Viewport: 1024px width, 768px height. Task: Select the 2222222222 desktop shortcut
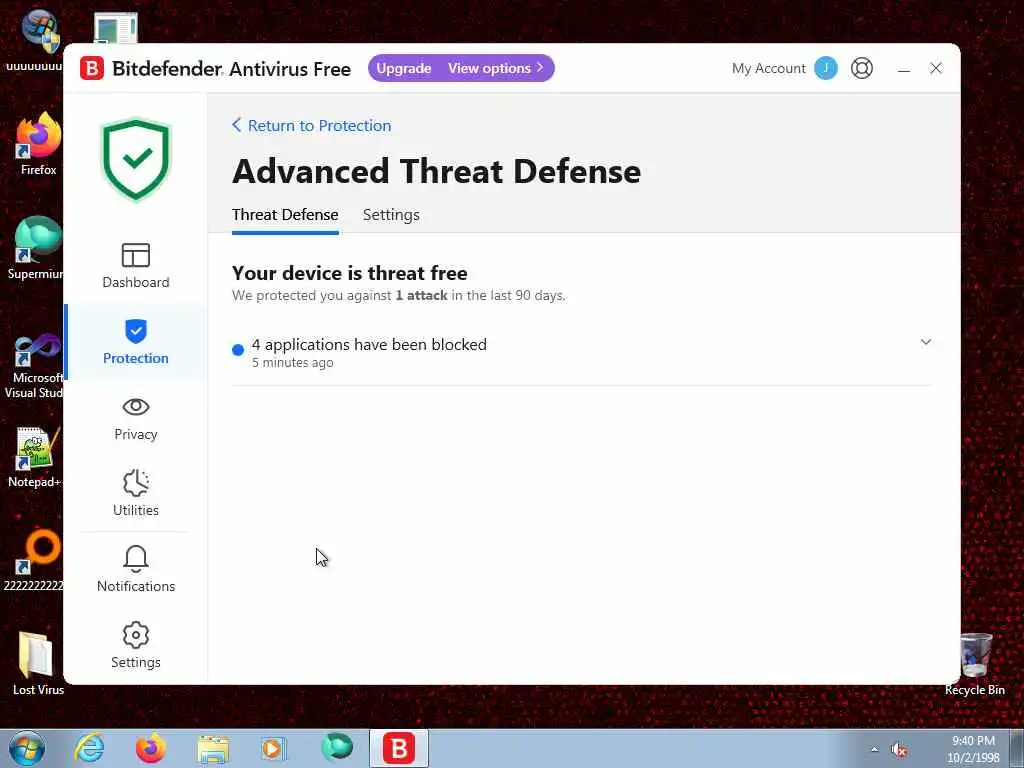(x=34, y=560)
